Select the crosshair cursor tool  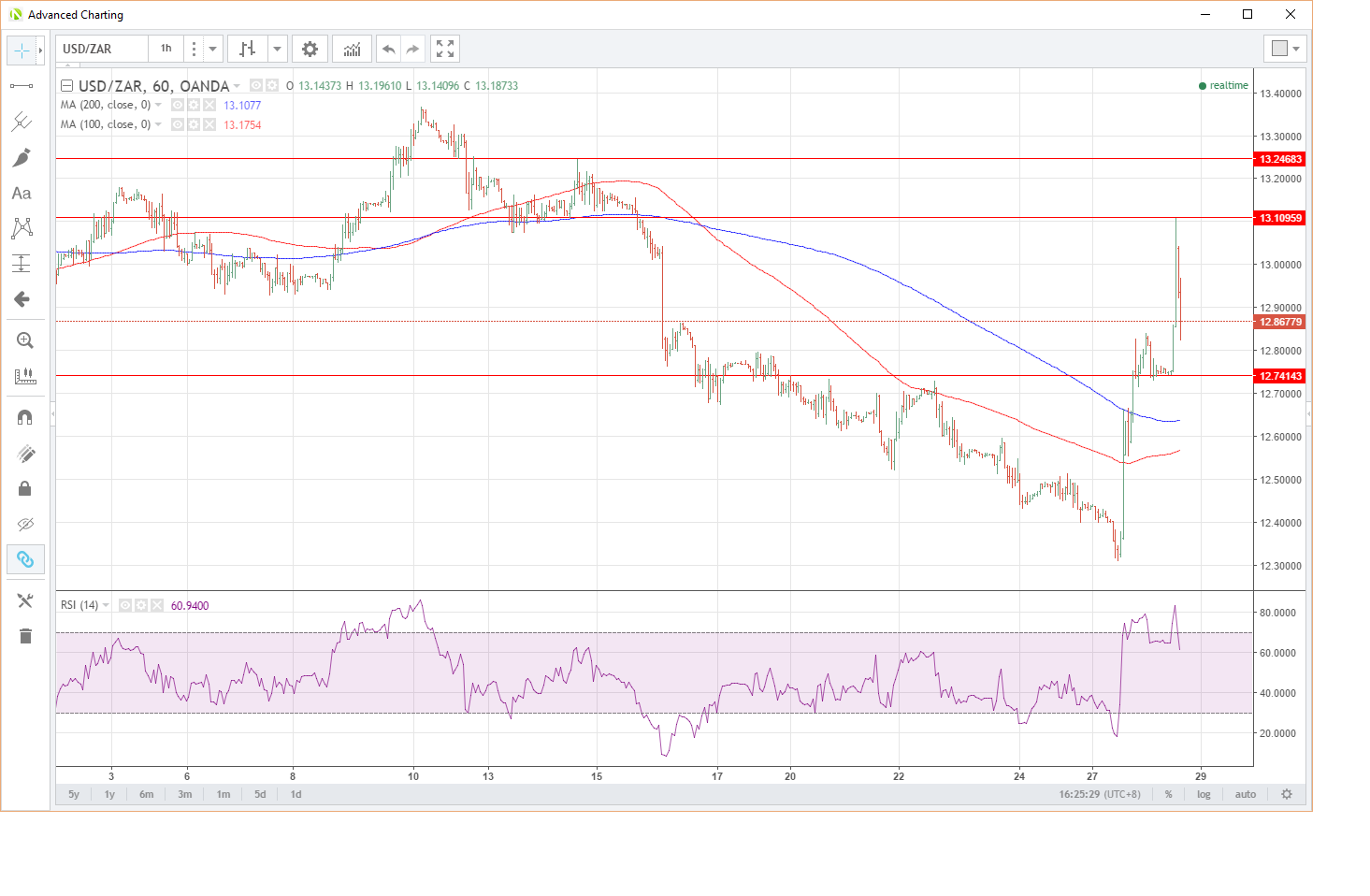[x=22, y=51]
